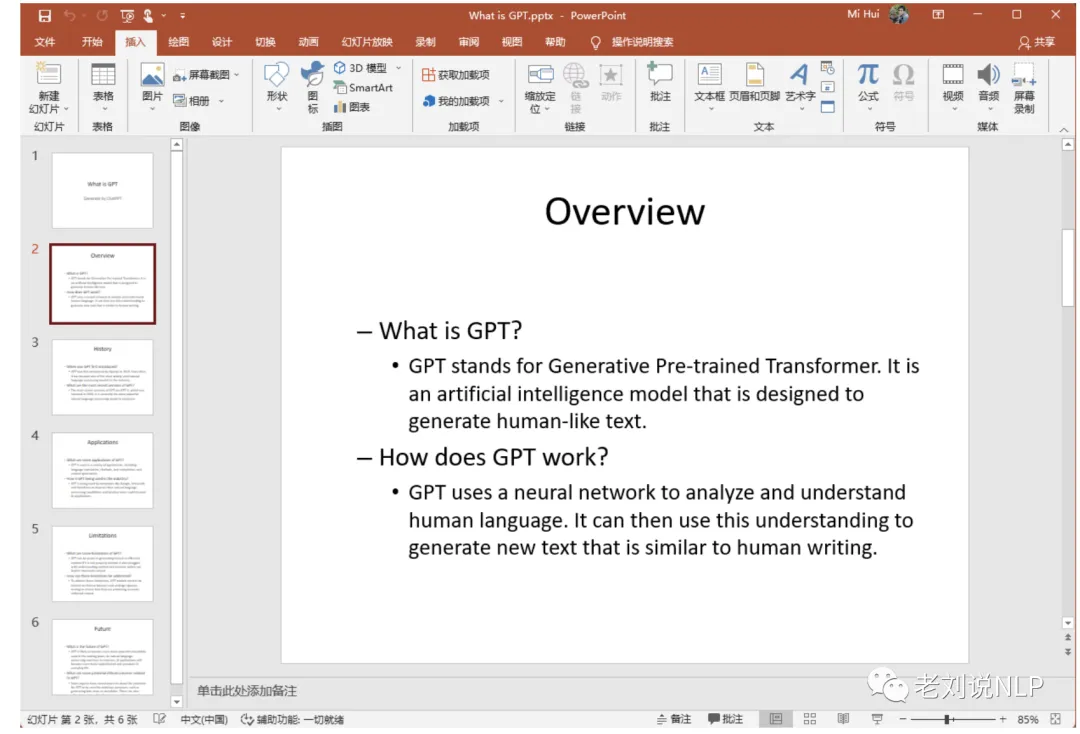Toggle the comments pane in the status bar
This screenshot has width=1080, height=734.
pyautogui.click(x=723, y=718)
